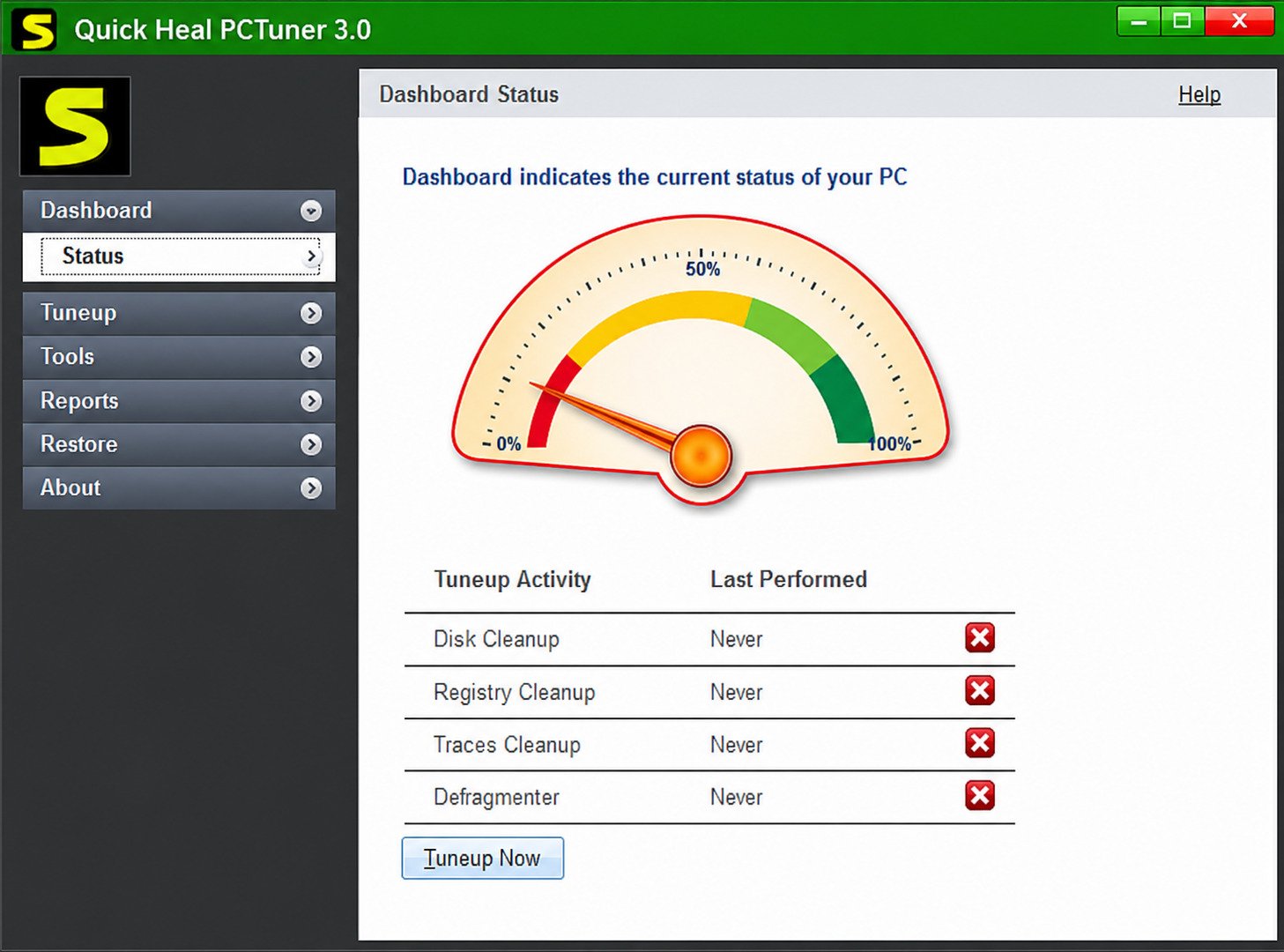The height and width of the screenshot is (952, 1284).
Task: Click the chevron arrow beside Status
Action: 311,257
